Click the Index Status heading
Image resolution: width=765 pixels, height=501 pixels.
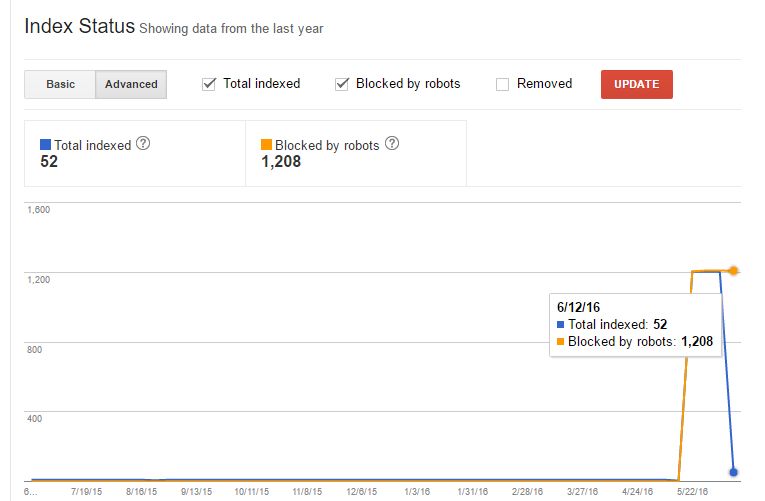80,26
